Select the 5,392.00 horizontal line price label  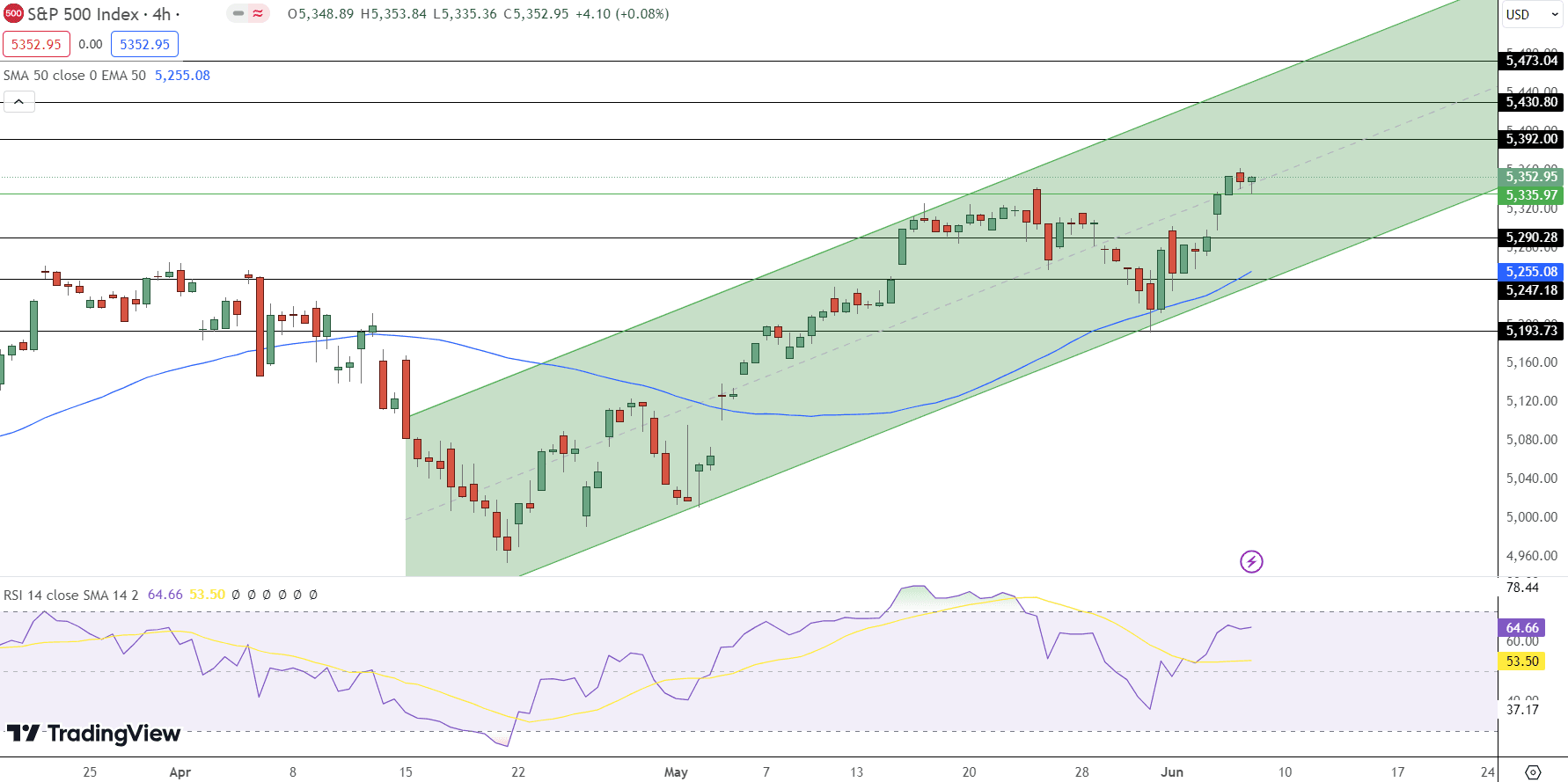click(1531, 139)
